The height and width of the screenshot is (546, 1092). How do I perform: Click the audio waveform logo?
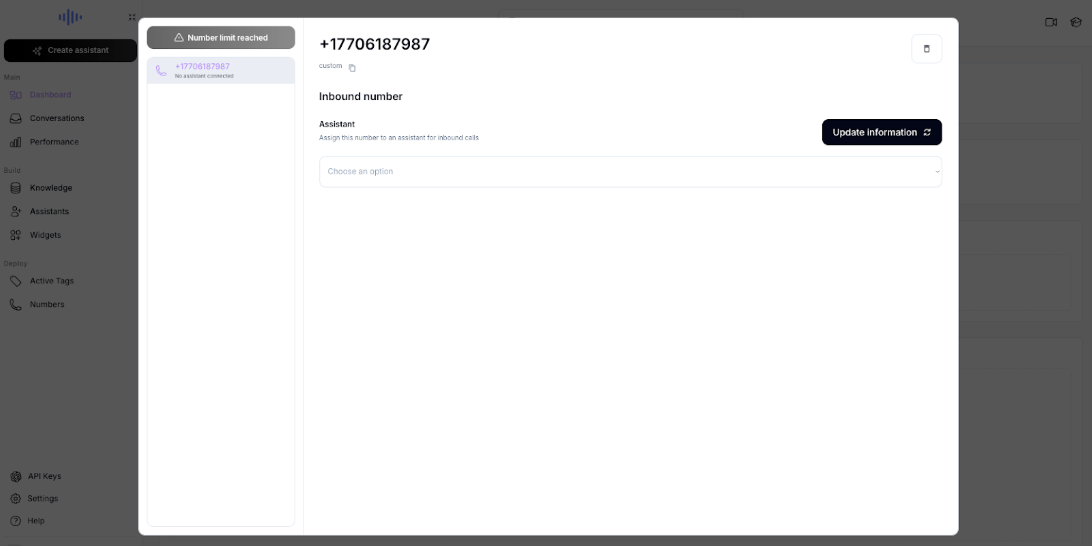[x=70, y=17]
